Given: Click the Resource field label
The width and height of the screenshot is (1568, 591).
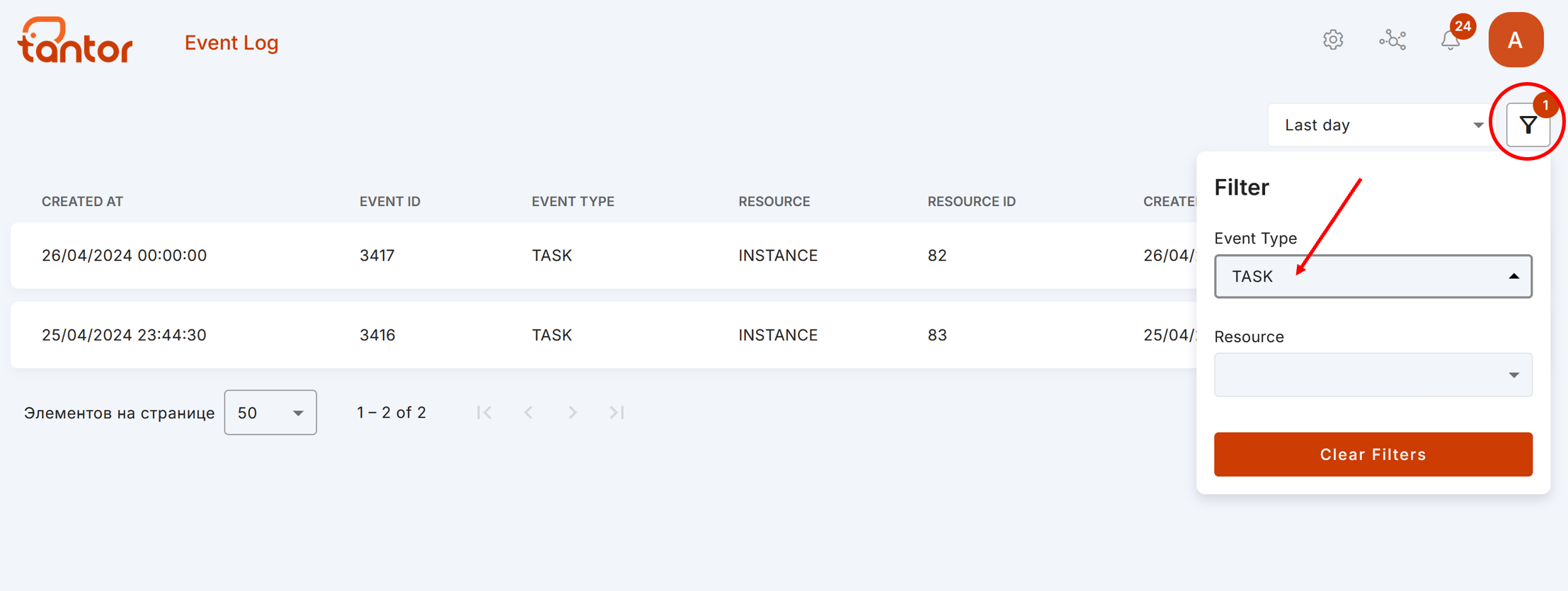Looking at the screenshot, I should 1249,337.
